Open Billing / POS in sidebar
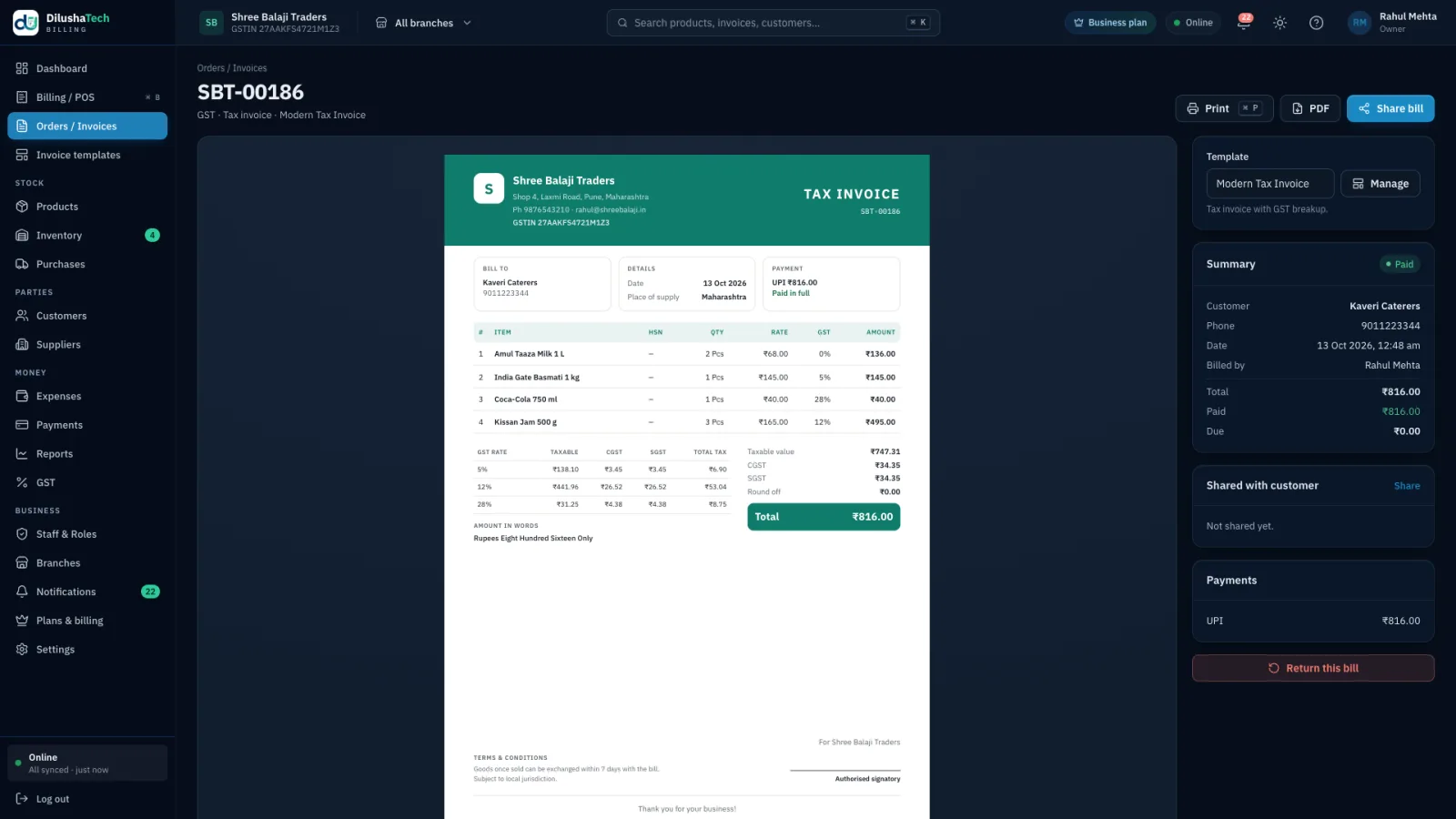The image size is (1456, 819). 87,97
